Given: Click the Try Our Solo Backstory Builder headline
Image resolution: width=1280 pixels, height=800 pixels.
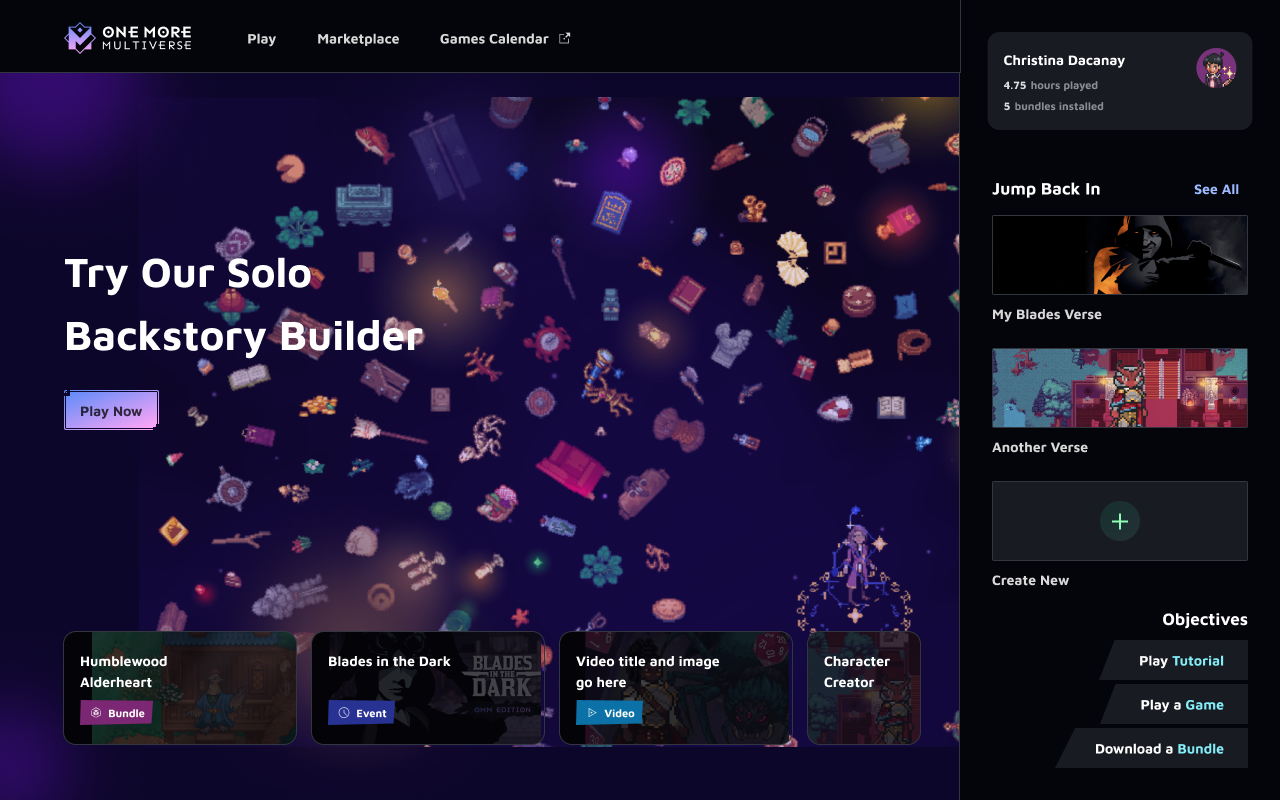Looking at the screenshot, I should pos(244,304).
